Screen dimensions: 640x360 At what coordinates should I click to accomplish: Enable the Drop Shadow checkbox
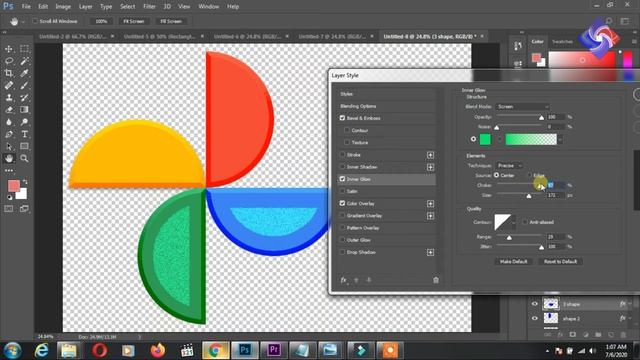click(x=342, y=252)
